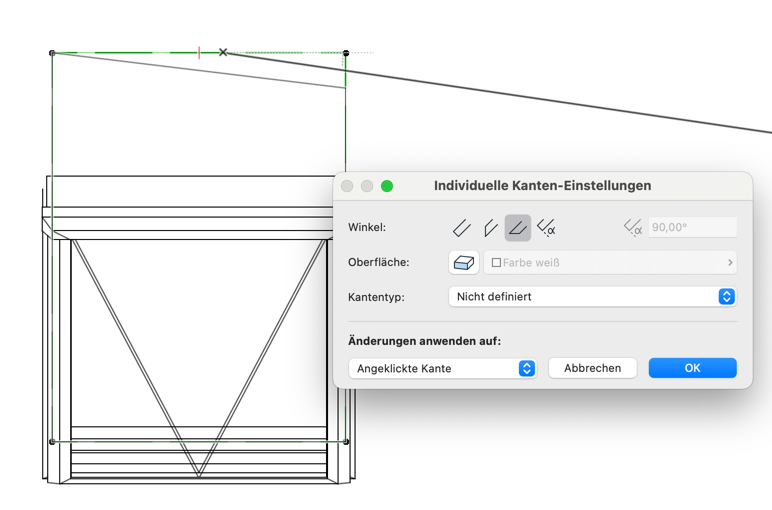Select the custom angle edge icon

(546, 228)
